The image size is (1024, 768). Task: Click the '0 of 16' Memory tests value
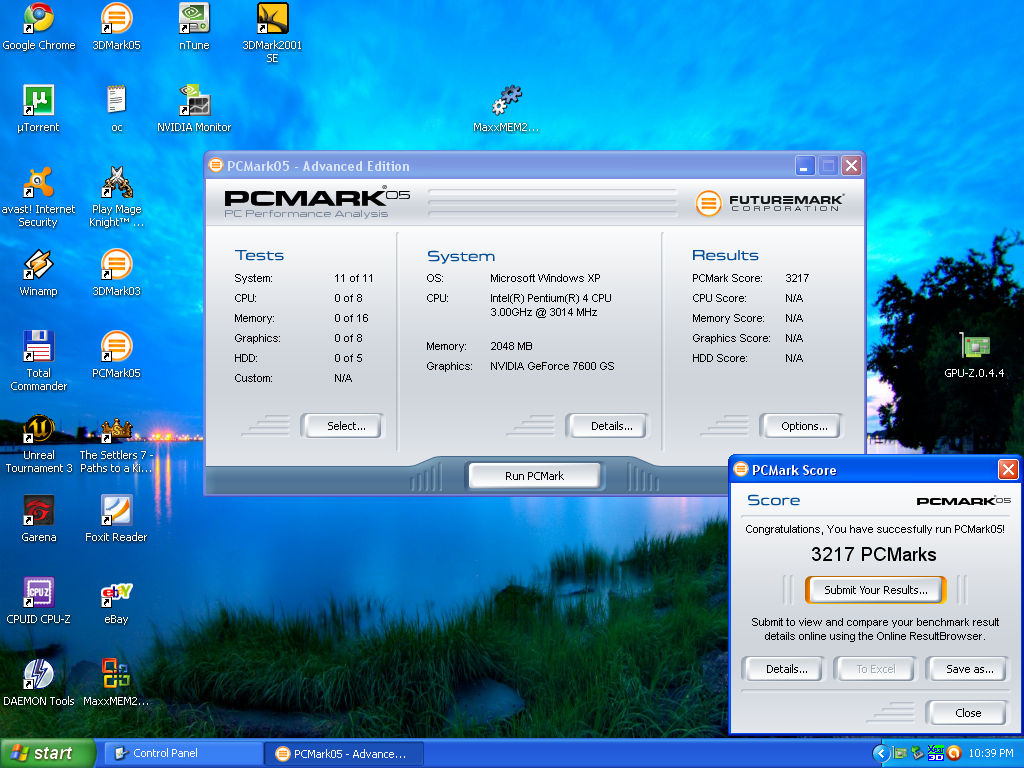coord(351,318)
